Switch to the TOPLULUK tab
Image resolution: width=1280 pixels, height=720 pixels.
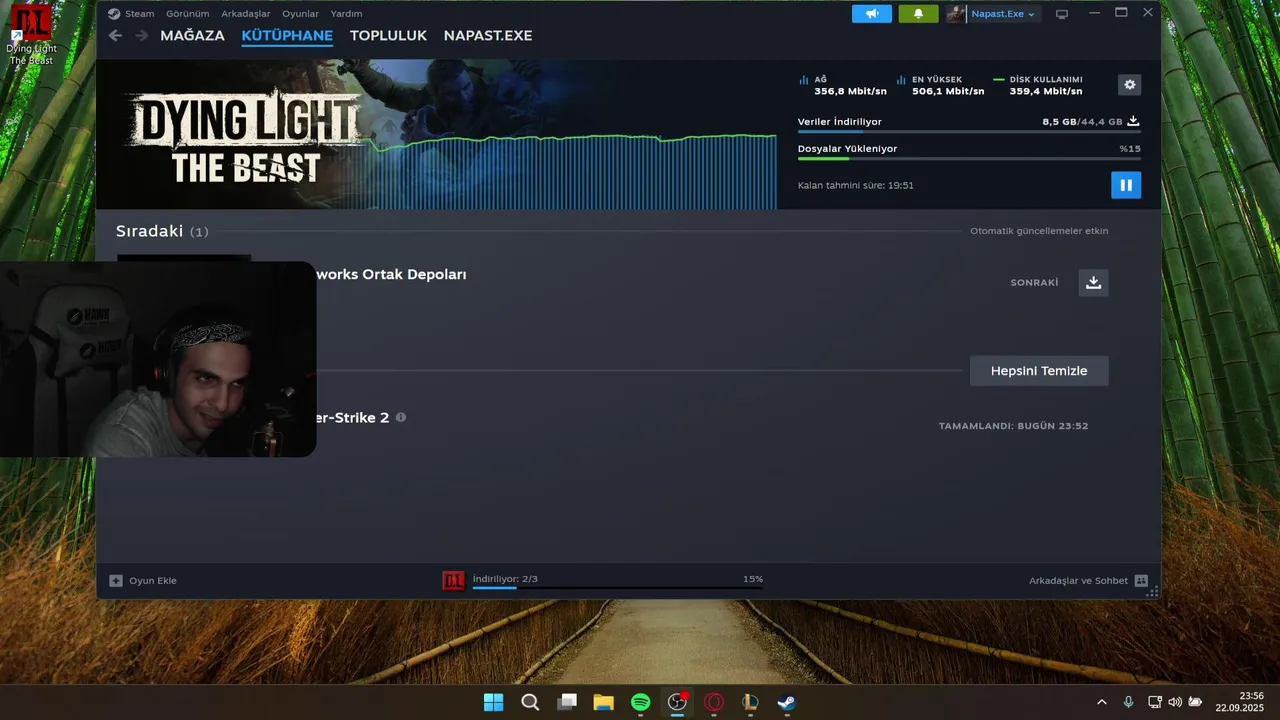click(x=388, y=35)
